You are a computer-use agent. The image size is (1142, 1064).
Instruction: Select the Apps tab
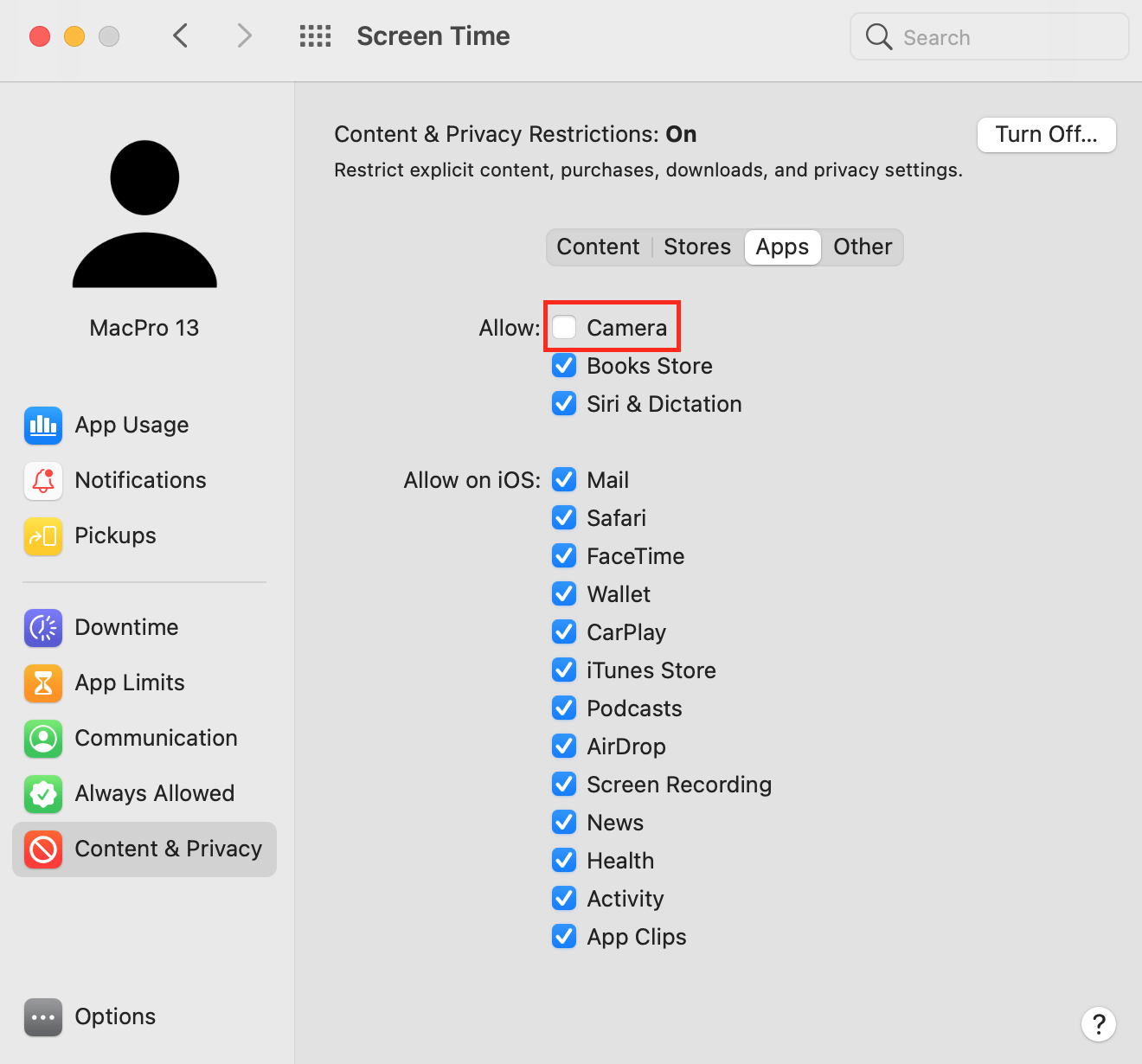pyautogui.click(x=782, y=247)
